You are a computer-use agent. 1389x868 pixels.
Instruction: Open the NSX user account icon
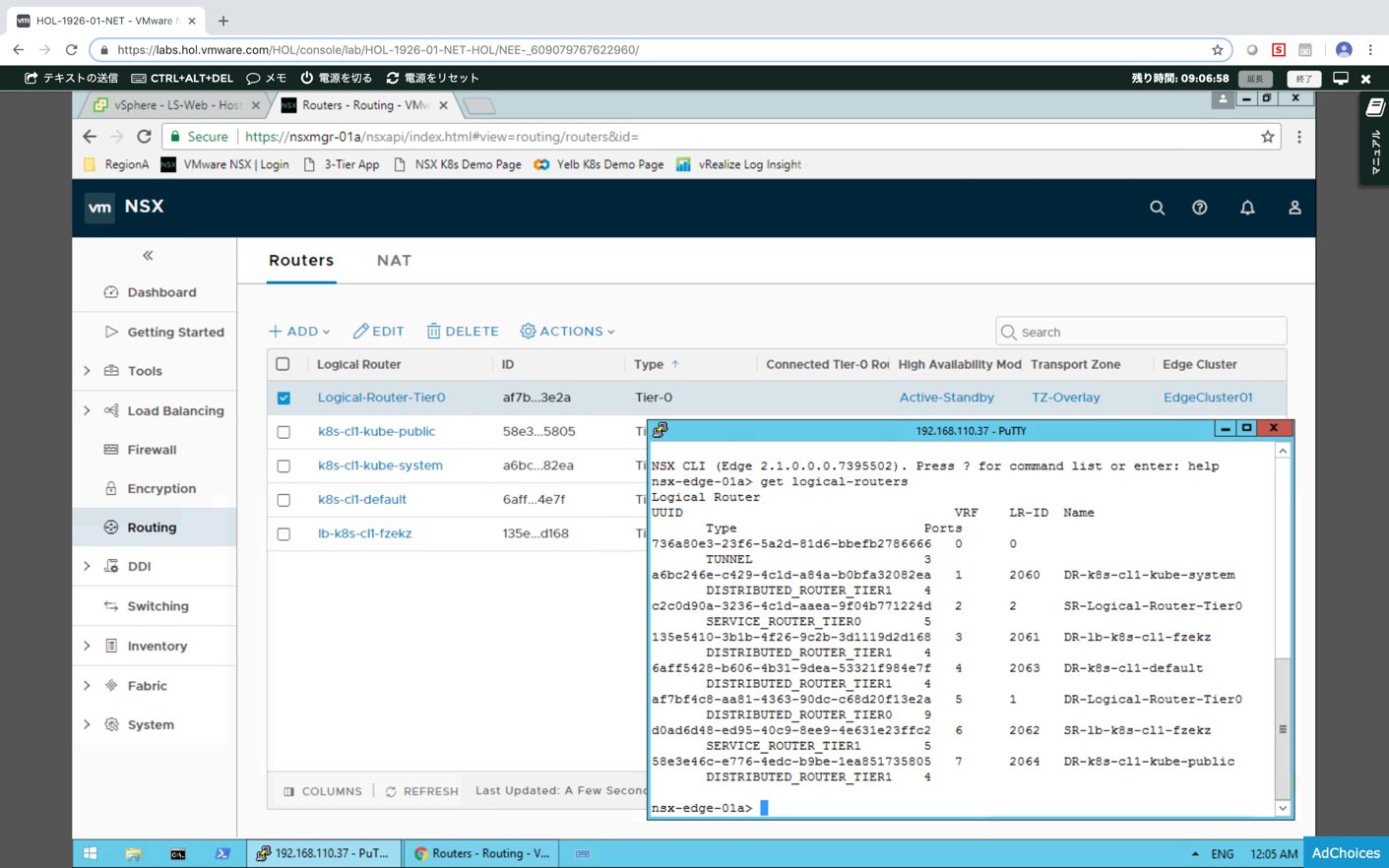click(x=1294, y=208)
